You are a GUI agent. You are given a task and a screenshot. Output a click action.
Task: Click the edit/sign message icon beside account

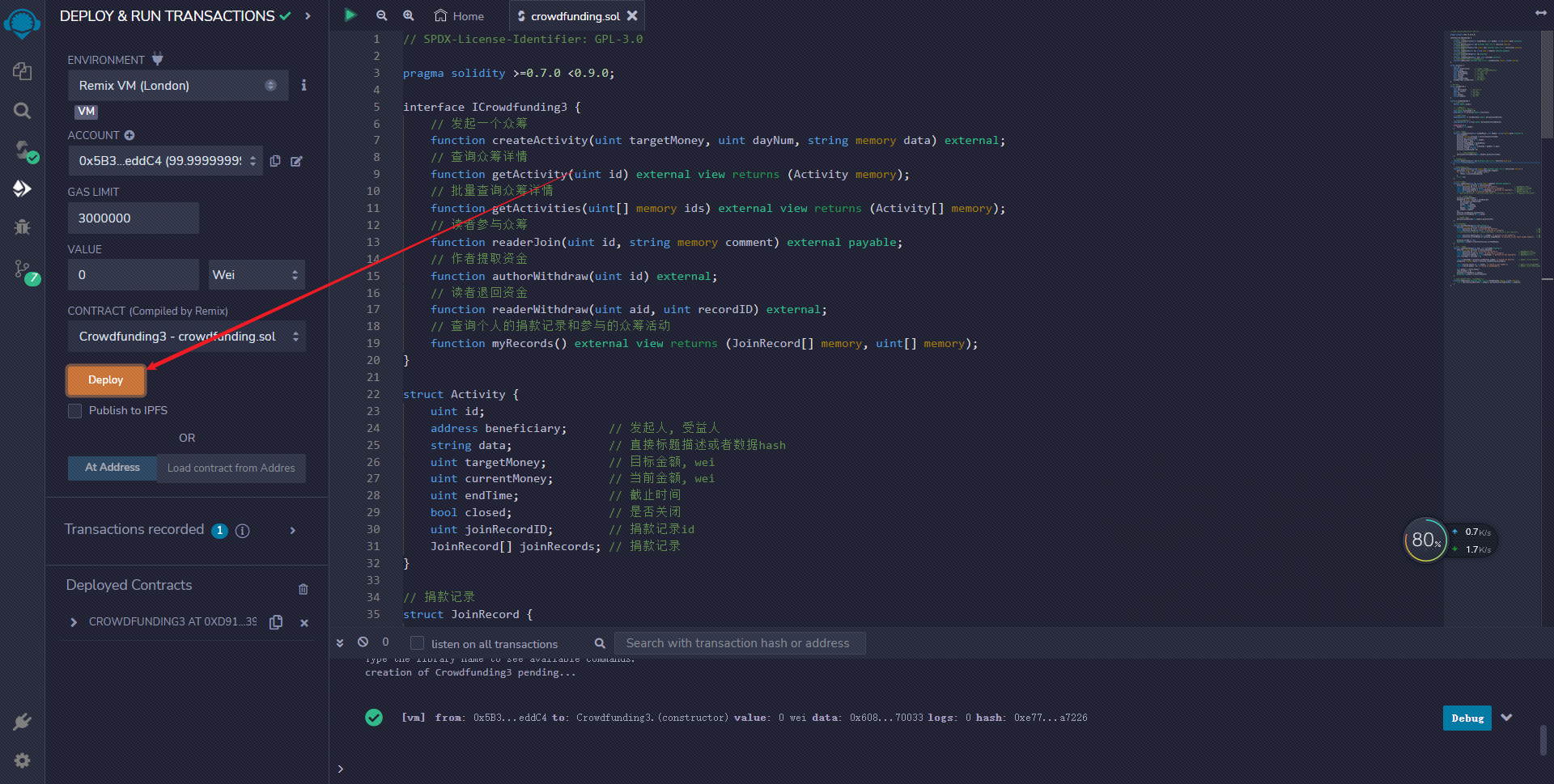pyautogui.click(x=296, y=161)
